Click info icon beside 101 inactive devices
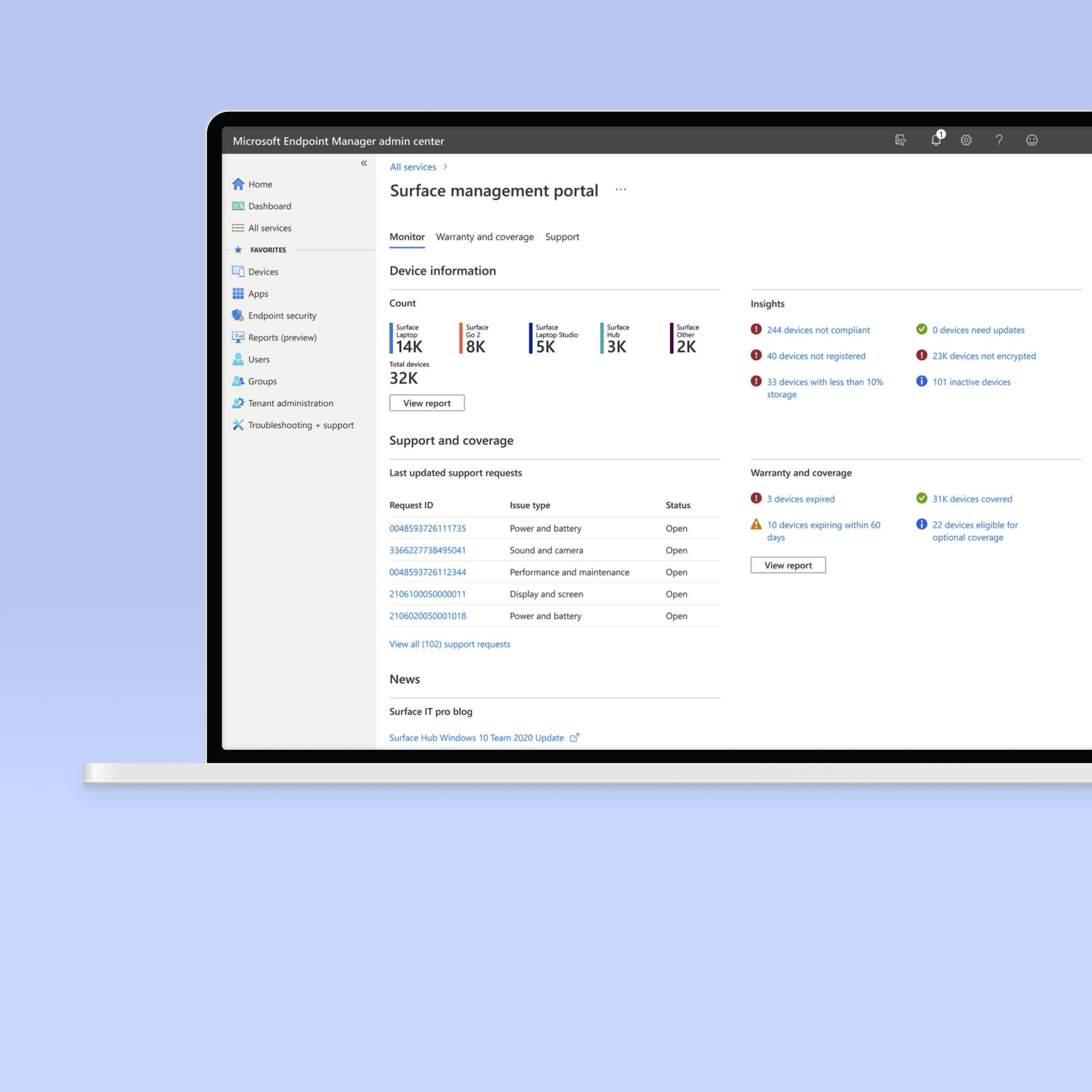Screen dimensions: 1092x1092 (x=922, y=381)
